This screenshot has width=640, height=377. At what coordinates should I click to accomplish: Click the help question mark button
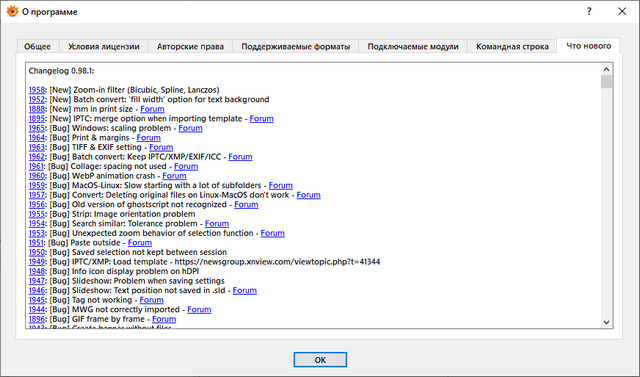click(589, 11)
